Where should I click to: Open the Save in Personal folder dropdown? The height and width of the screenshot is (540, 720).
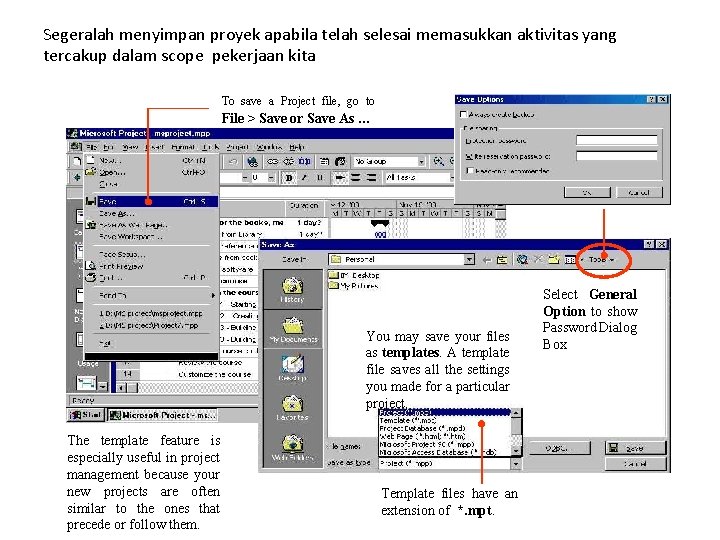(x=469, y=259)
